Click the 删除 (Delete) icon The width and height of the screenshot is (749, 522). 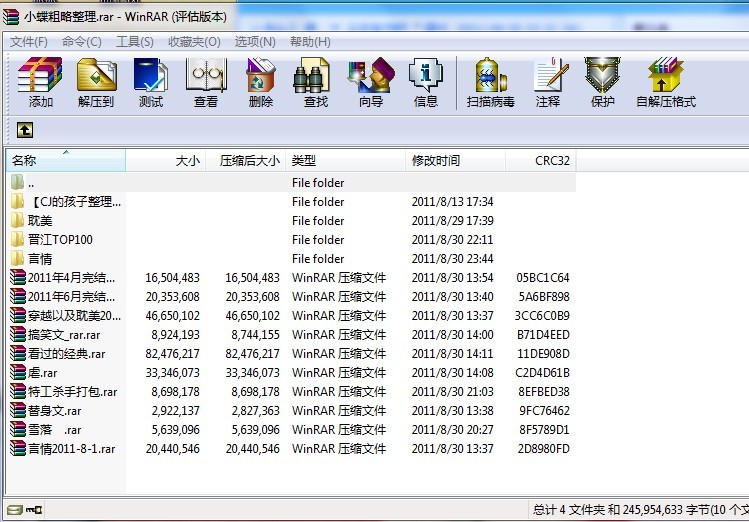pyautogui.click(x=261, y=81)
